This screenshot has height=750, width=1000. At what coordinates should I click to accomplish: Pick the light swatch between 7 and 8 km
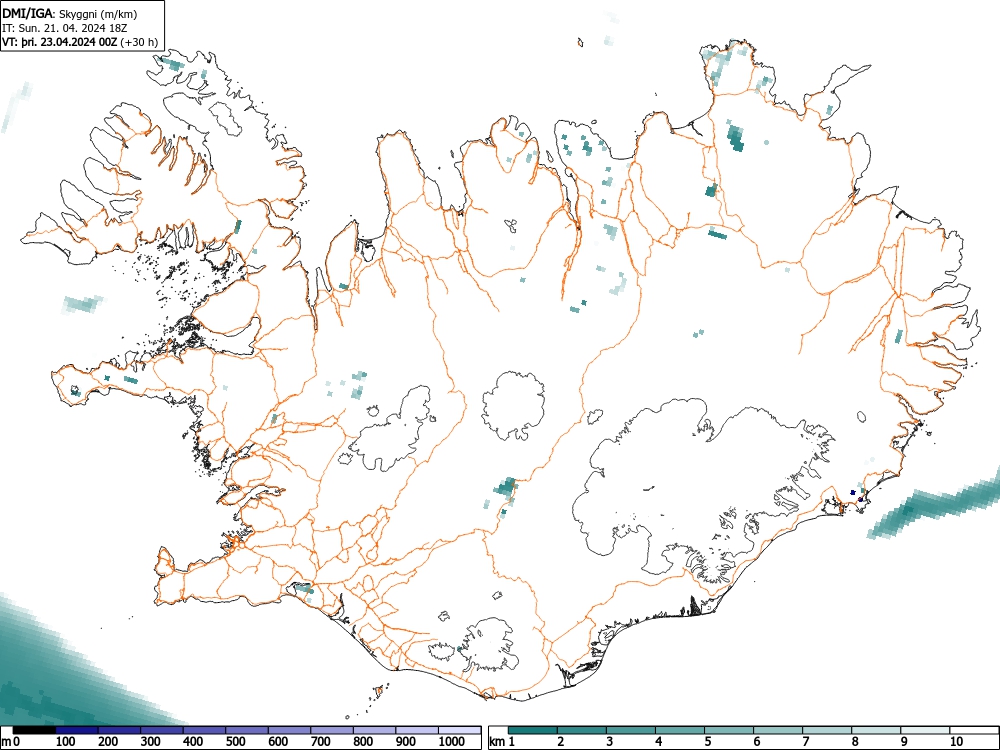click(x=827, y=730)
